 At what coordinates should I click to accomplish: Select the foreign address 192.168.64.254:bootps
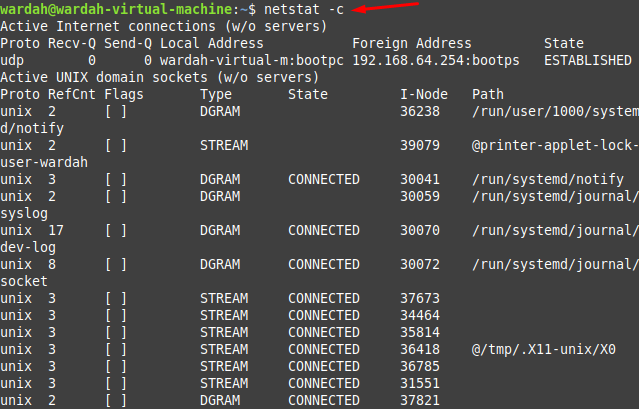coord(436,60)
